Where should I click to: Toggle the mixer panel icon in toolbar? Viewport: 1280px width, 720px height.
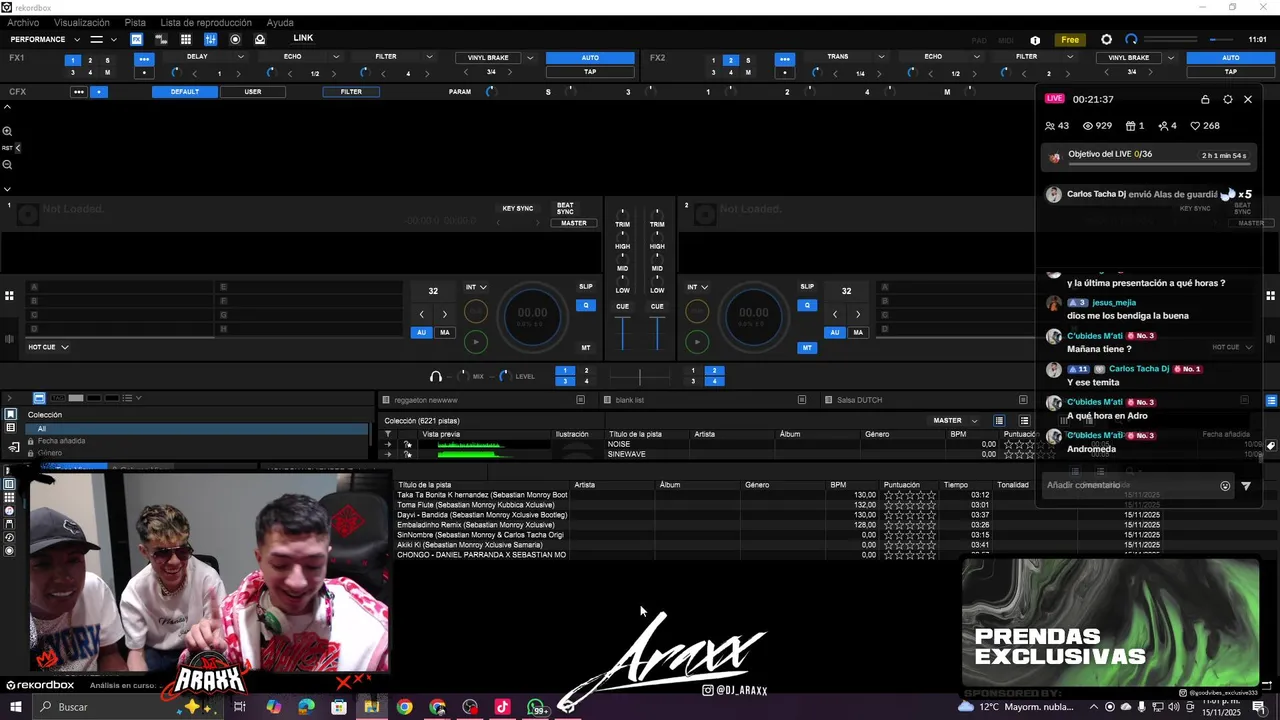point(210,39)
